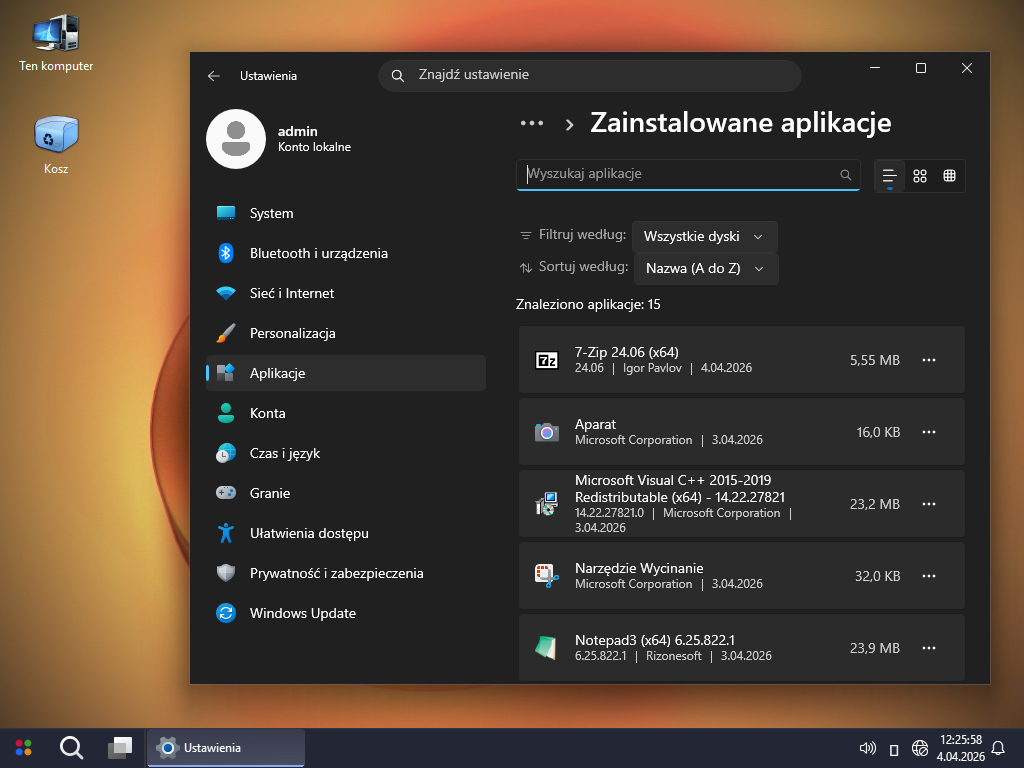Open the Windows Update section
Screen dimensions: 1024x768
pyautogui.click(x=302, y=613)
